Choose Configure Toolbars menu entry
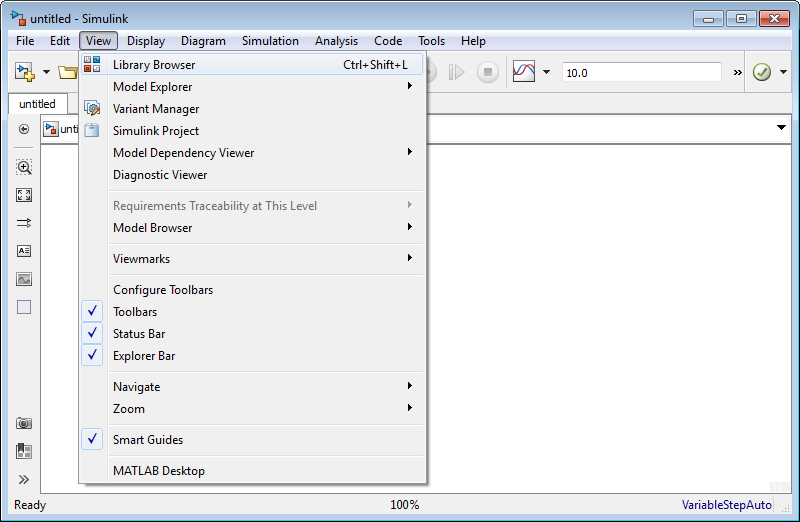The image size is (800, 522). point(252,290)
